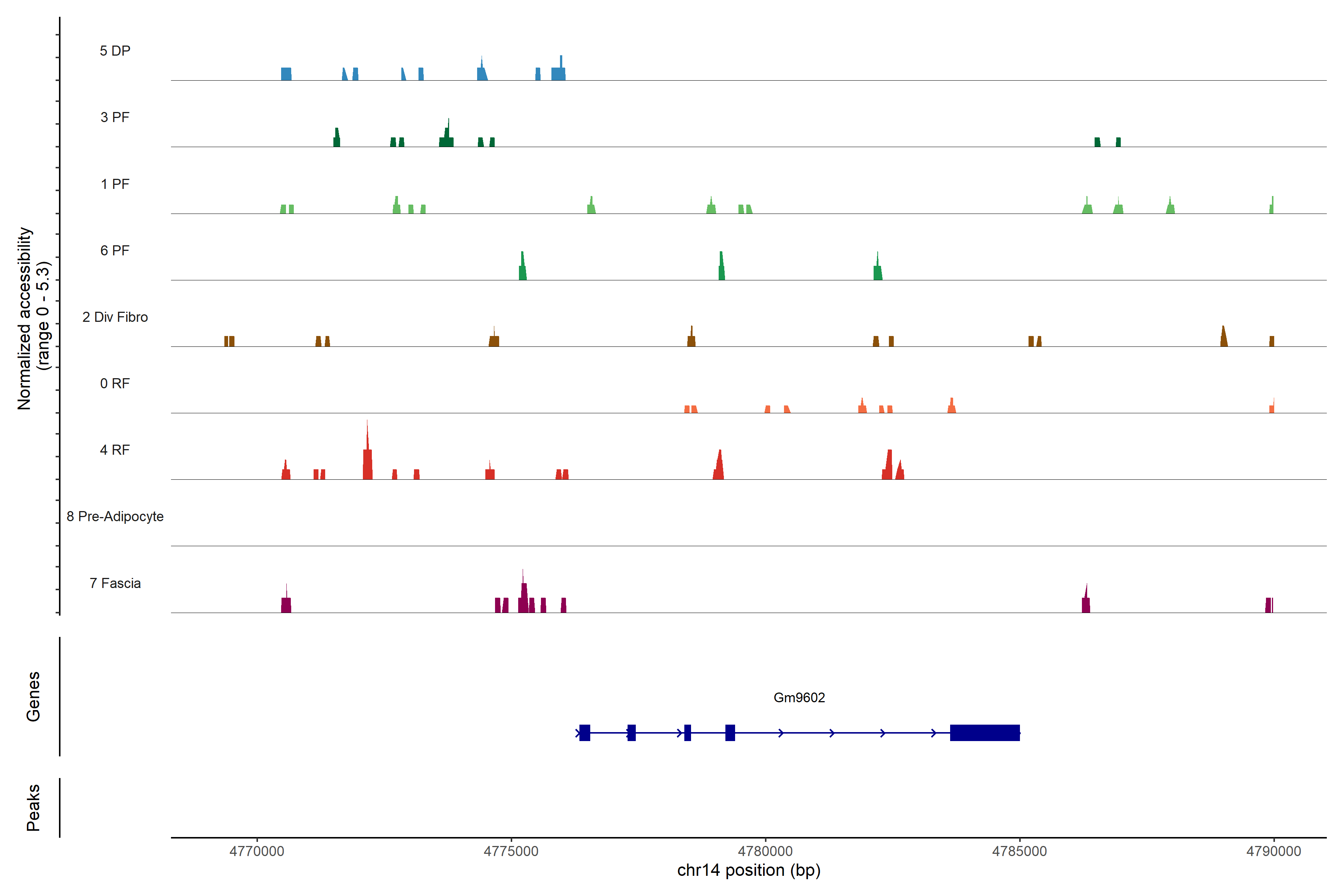
Task: Click the 4775000 x-axis tick label
Action: [511, 851]
